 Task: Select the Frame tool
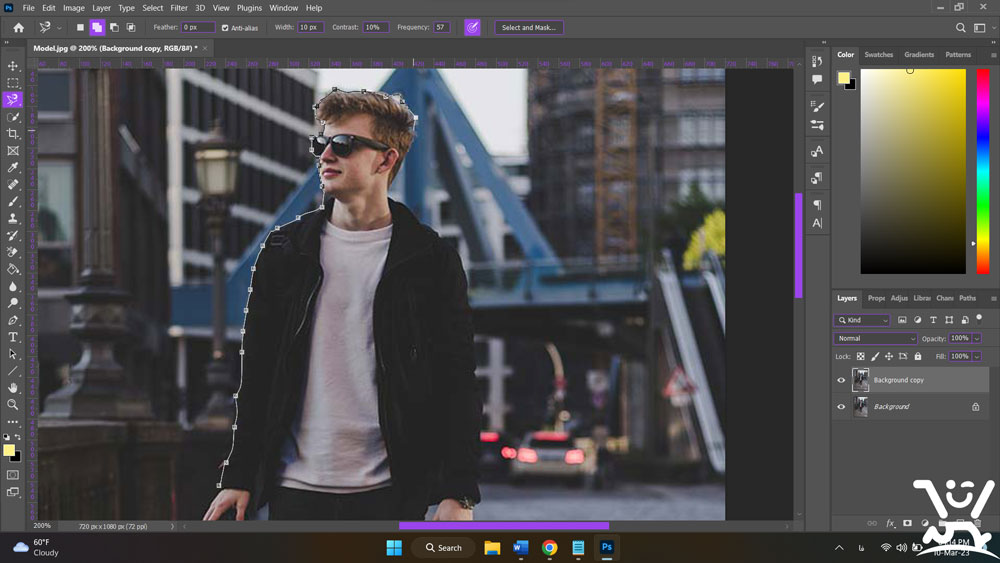pyautogui.click(x=13, y=150)
